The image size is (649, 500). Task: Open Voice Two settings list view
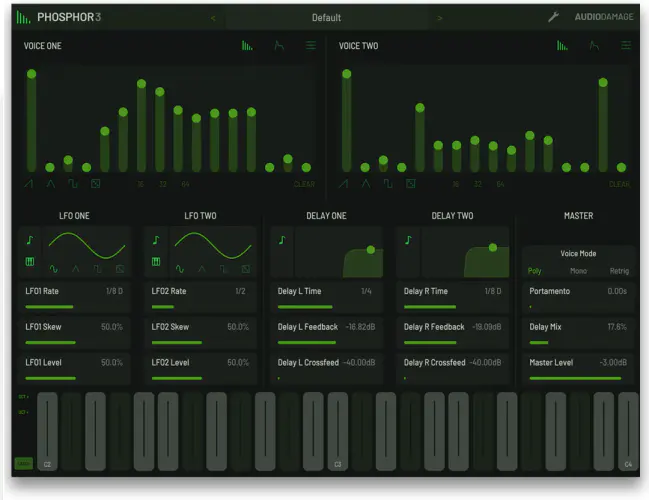(x=626, y=46)
